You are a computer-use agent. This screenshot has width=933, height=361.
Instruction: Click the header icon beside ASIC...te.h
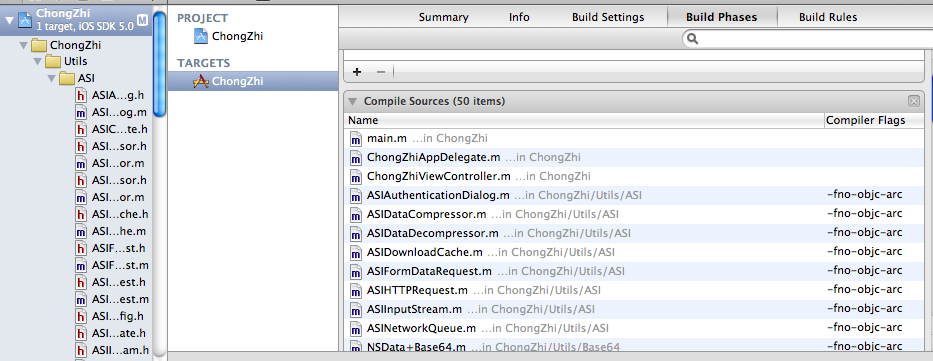[x=80, y=129]
